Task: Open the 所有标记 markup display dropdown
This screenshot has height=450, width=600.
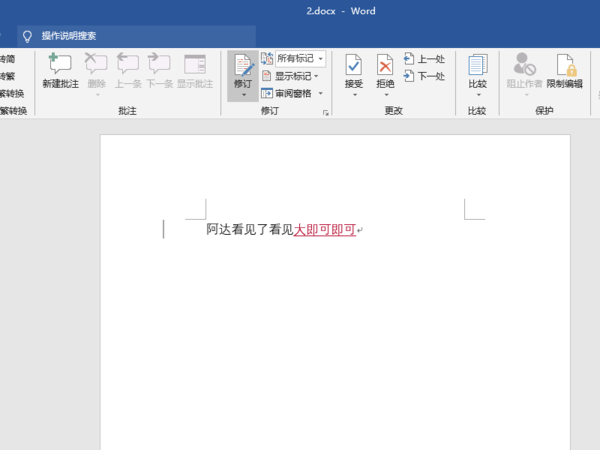Action: click(x=299, y=59)
